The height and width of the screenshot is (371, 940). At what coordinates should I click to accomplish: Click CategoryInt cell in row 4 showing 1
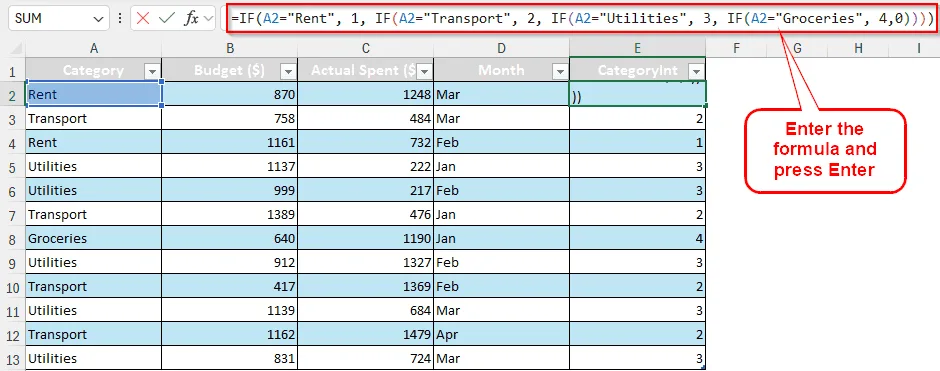tap(637, 142)
